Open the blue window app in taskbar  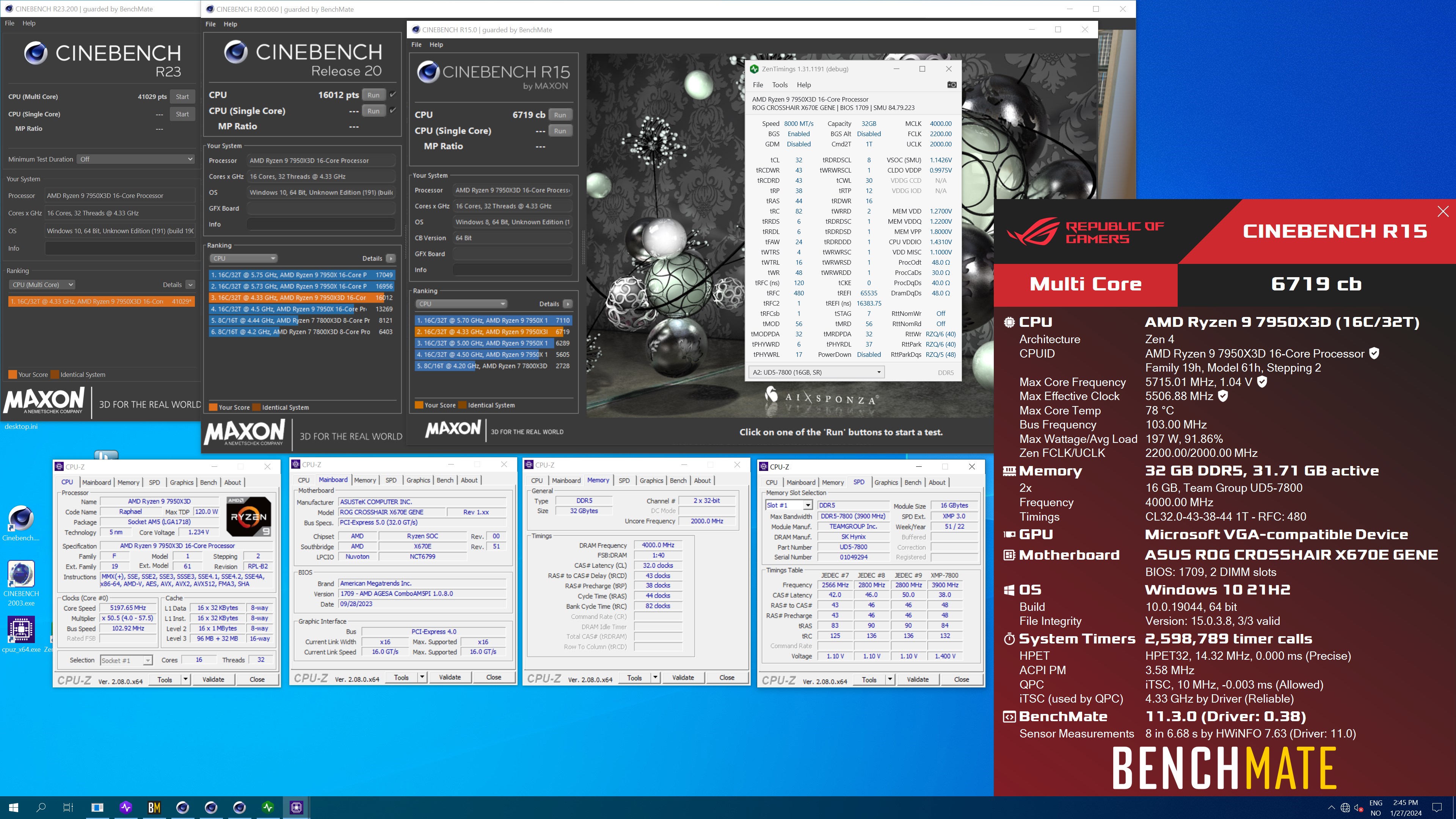97,807
